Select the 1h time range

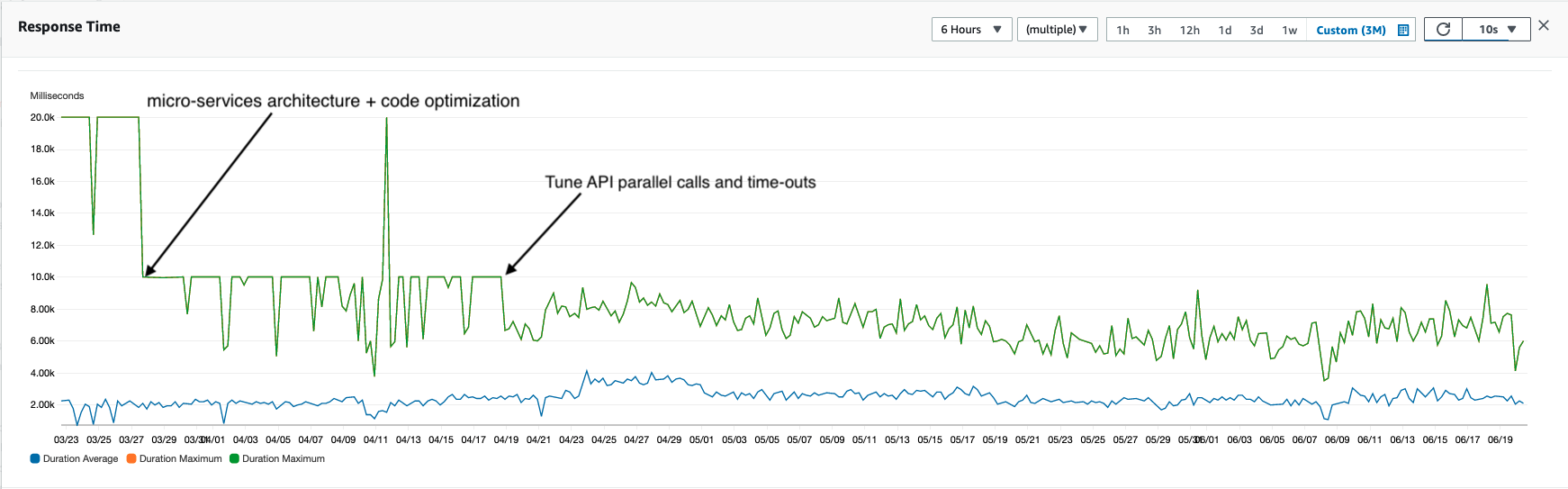pyautogui.click(x=1123, y=30)
